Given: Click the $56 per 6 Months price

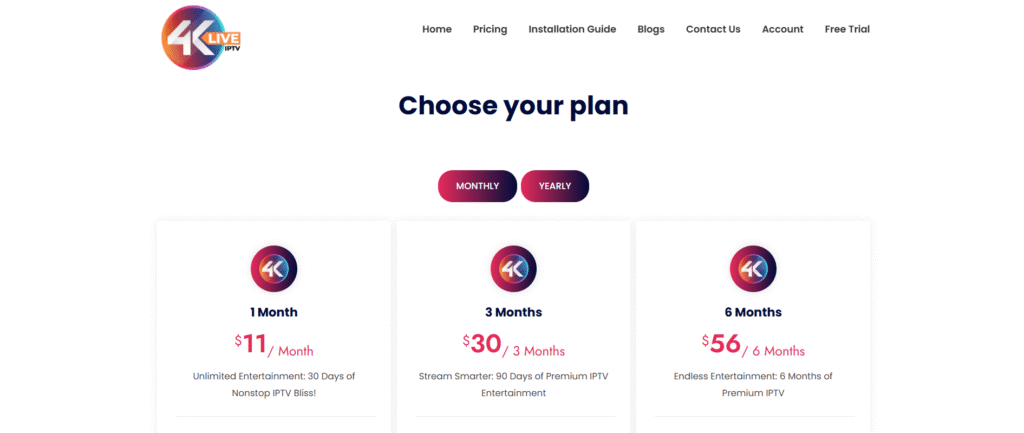Looking at the screenshot, I should click(753, 345).
